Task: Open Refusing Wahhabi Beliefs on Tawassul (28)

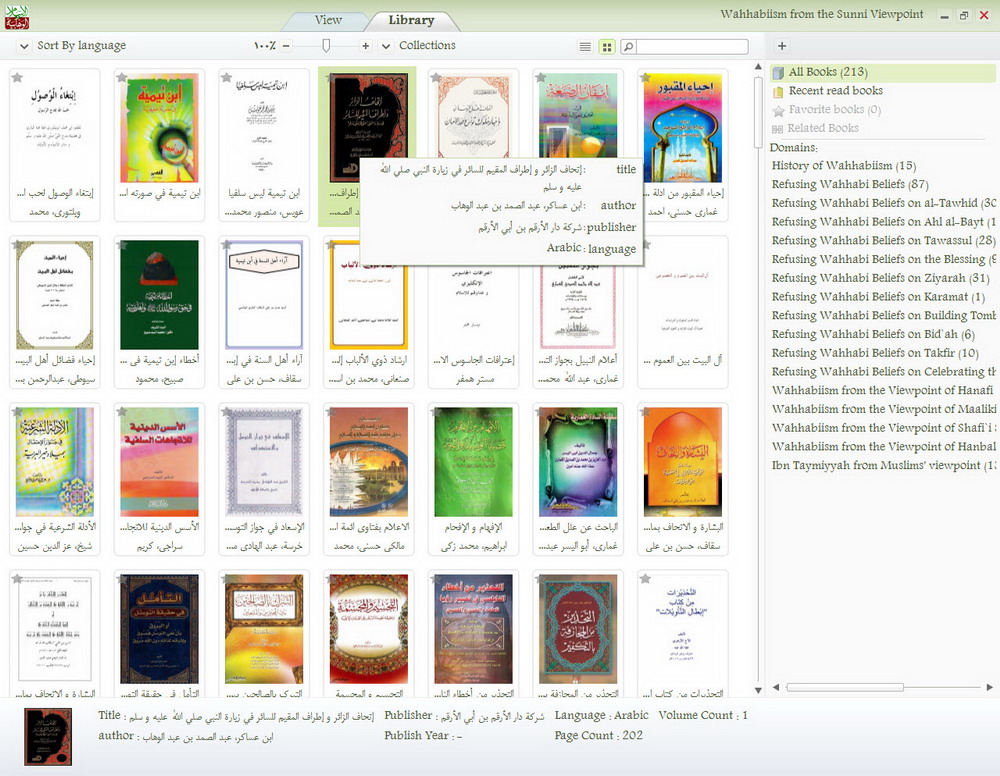Action: (x=883, y=241)
